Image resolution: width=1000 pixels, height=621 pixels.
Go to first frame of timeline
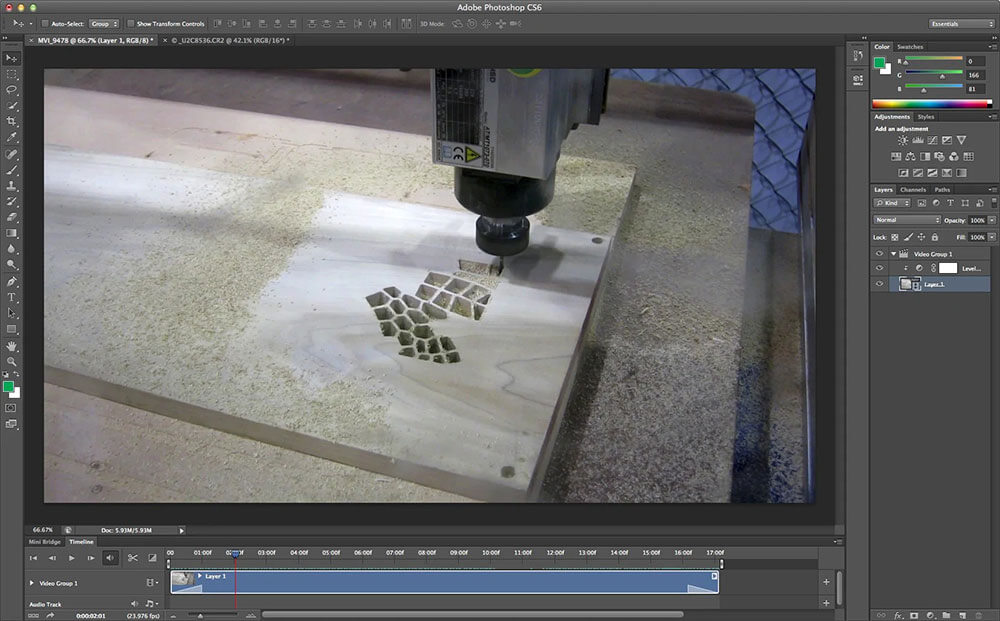click(33, 558)
